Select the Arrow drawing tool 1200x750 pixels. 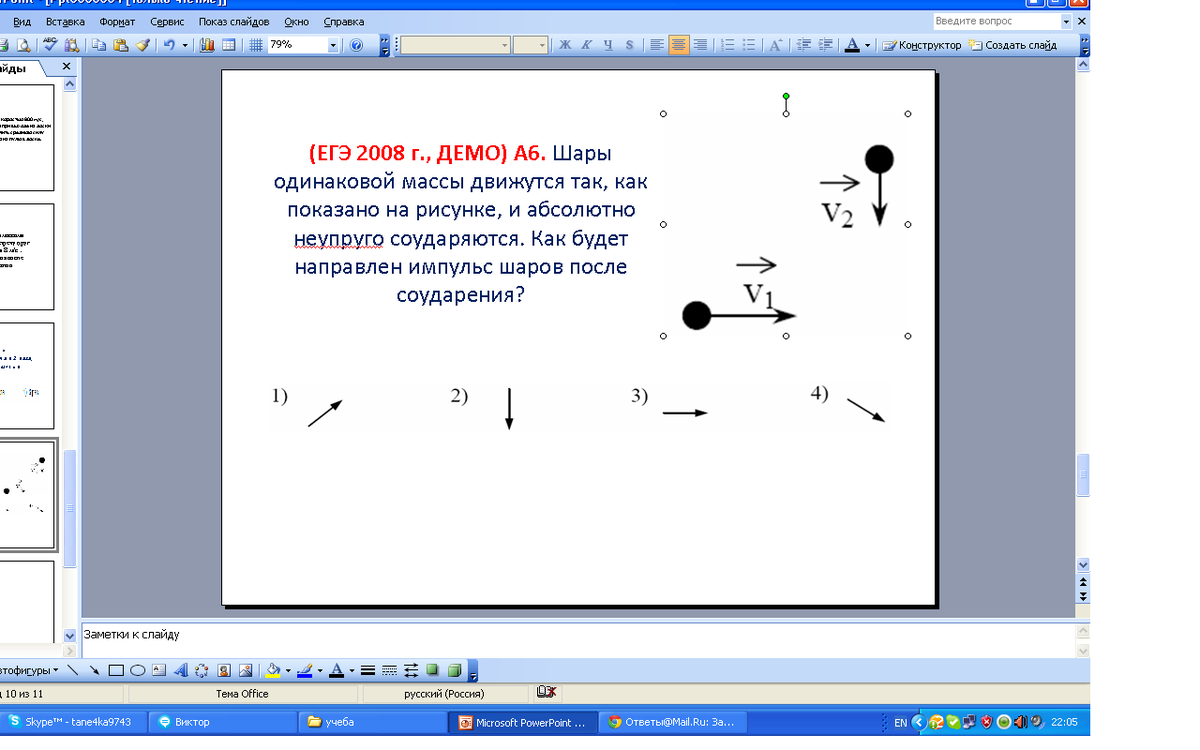point(94,670)
